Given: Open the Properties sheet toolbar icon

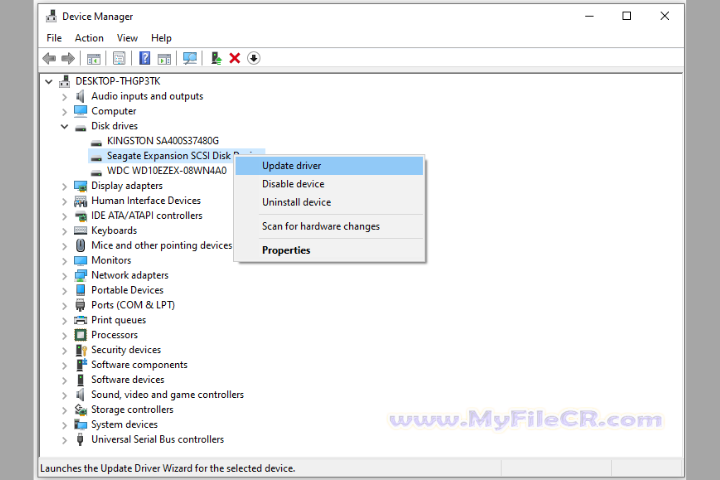Looking at the screenshot, I should (119, 58).
